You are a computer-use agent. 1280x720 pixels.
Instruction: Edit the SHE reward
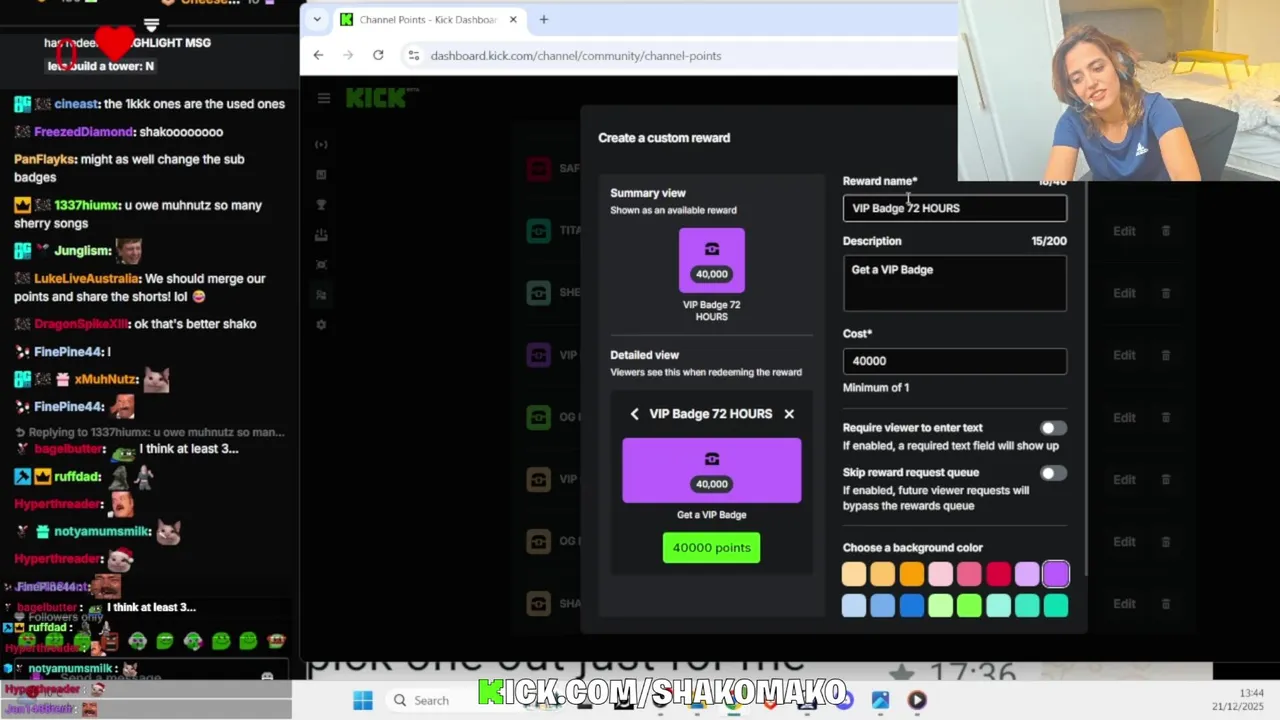[x=1124, y=293]
